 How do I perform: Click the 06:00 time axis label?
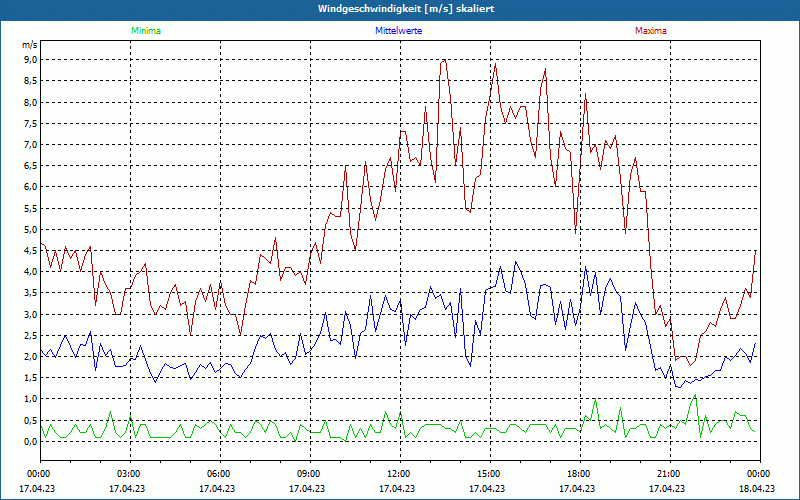pyautogui.click(x=220, y=474)
